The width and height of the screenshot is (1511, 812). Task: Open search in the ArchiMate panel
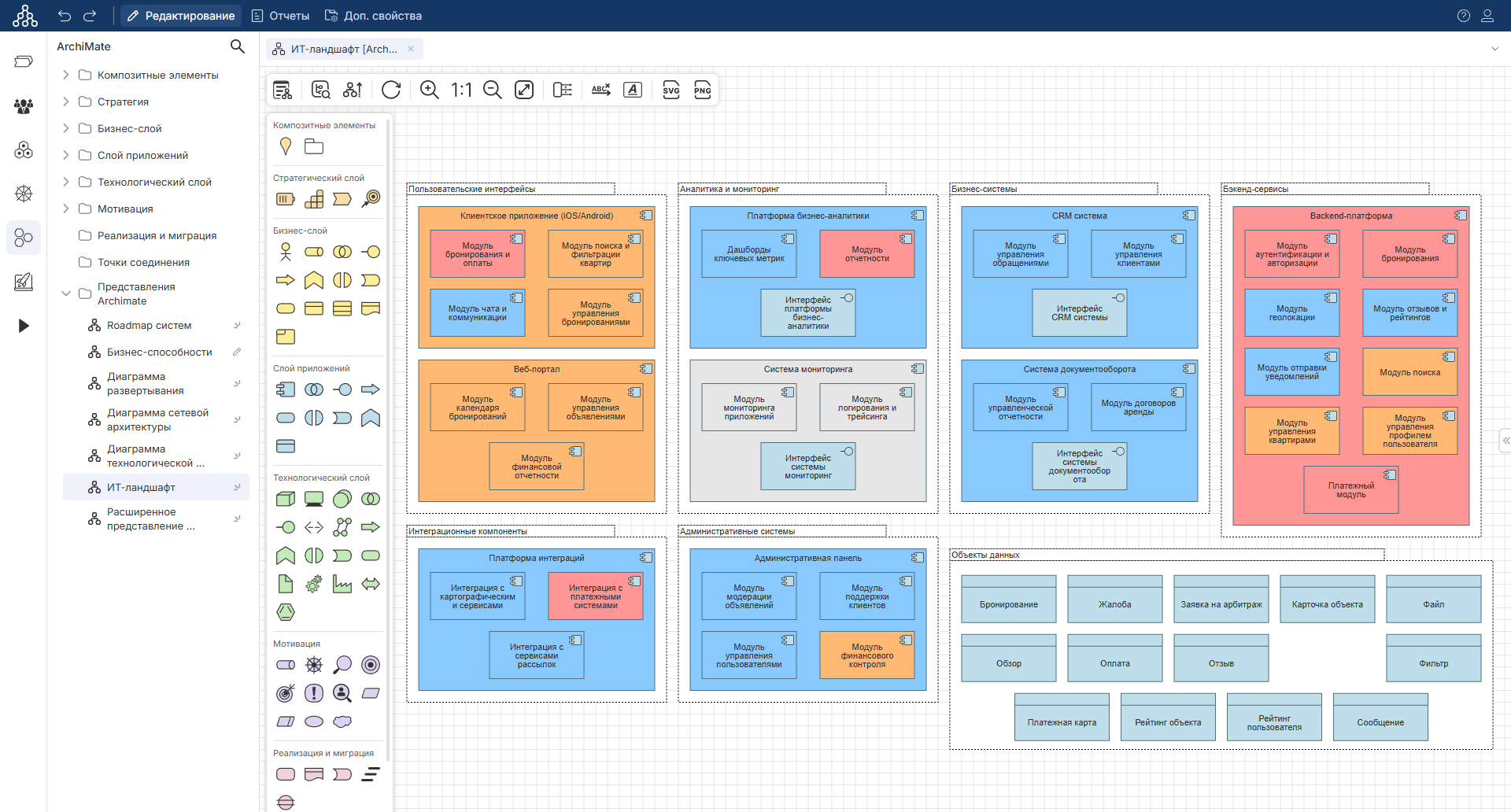237,46
